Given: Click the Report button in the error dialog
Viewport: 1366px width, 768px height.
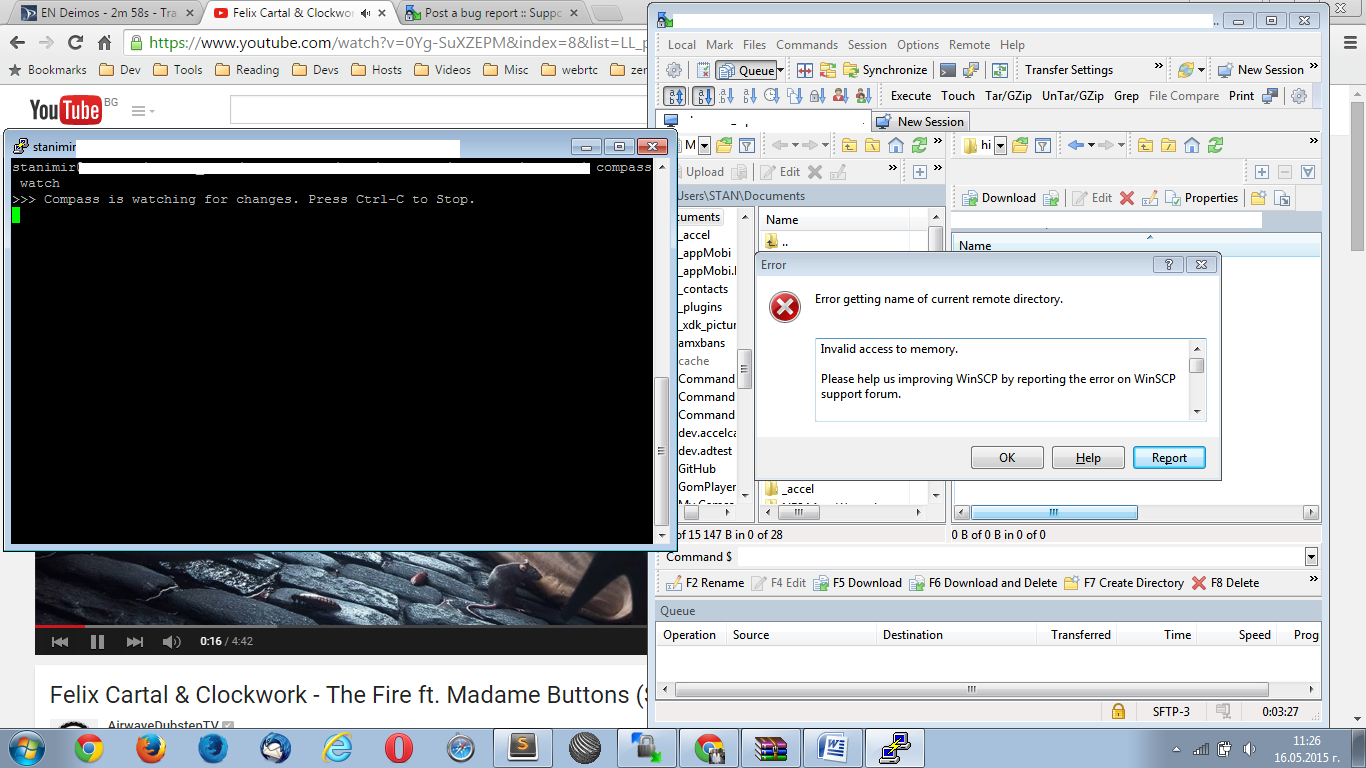Looking at the screenshot, I should point(1168,457).
